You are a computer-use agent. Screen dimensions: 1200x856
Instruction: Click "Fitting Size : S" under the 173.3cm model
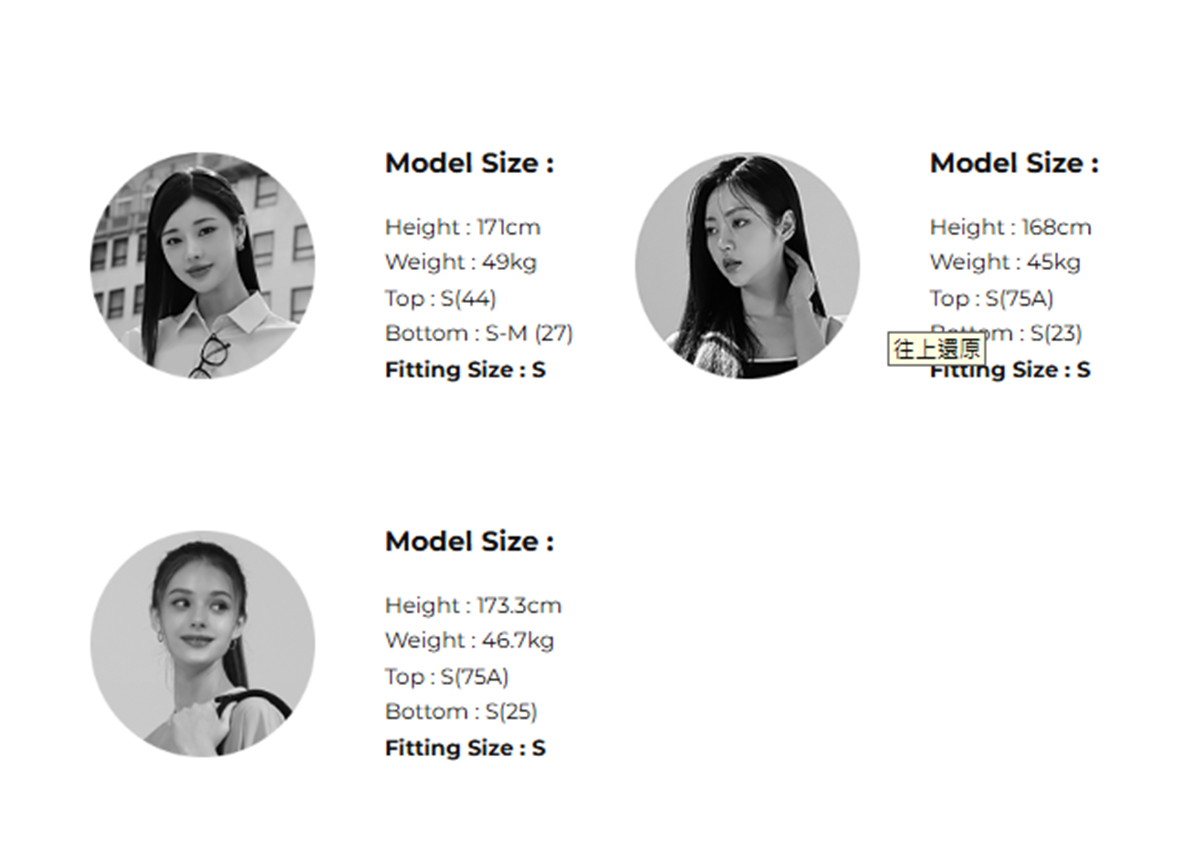[x=465, y=748]
